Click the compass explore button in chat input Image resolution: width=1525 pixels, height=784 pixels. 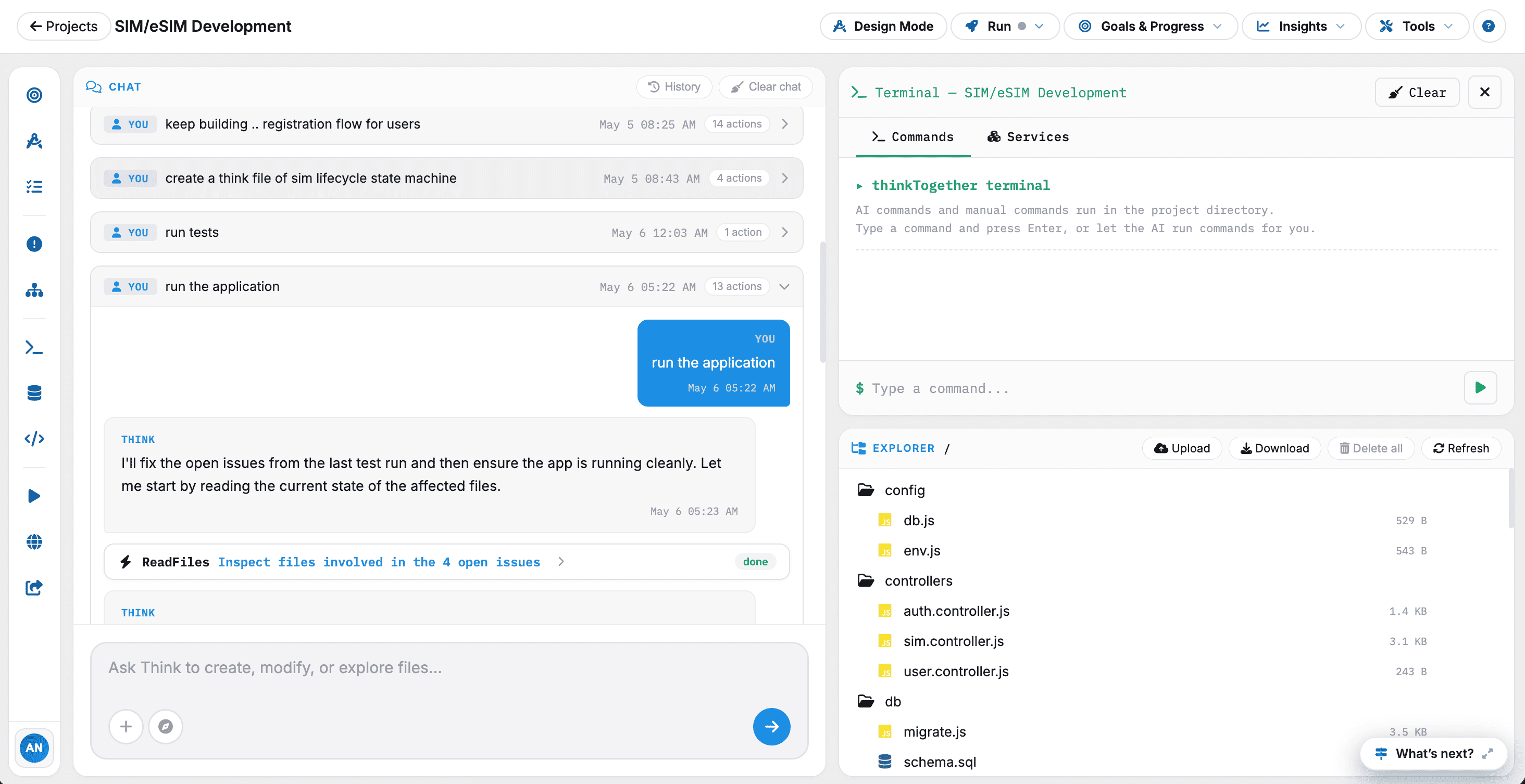[166, 726]
